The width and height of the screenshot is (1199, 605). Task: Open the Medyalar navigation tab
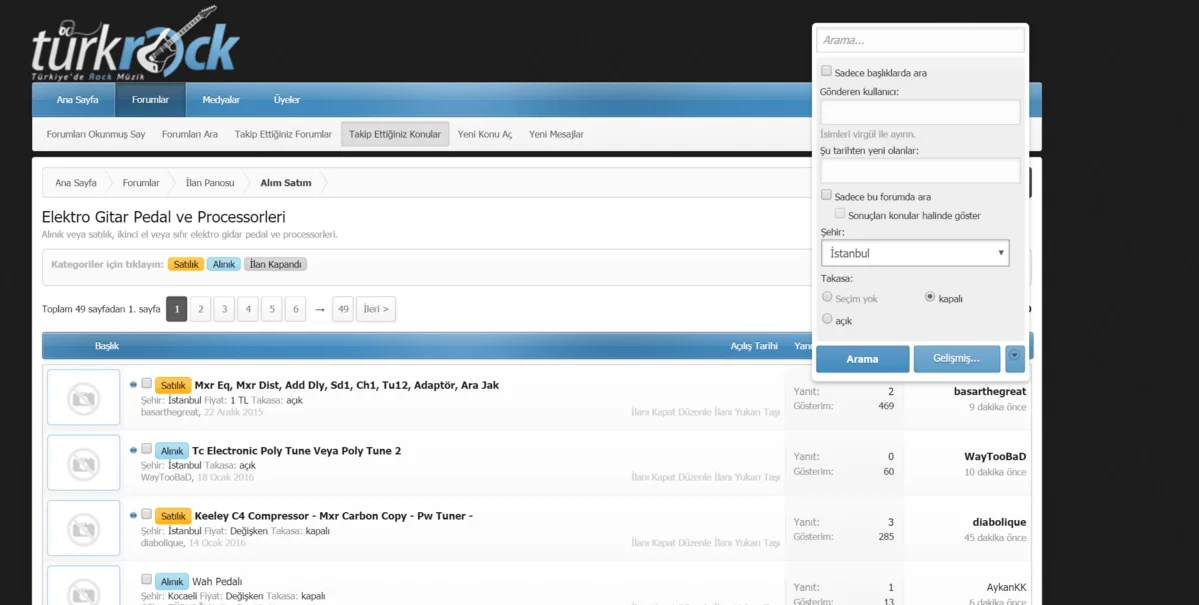click(221, 100)
